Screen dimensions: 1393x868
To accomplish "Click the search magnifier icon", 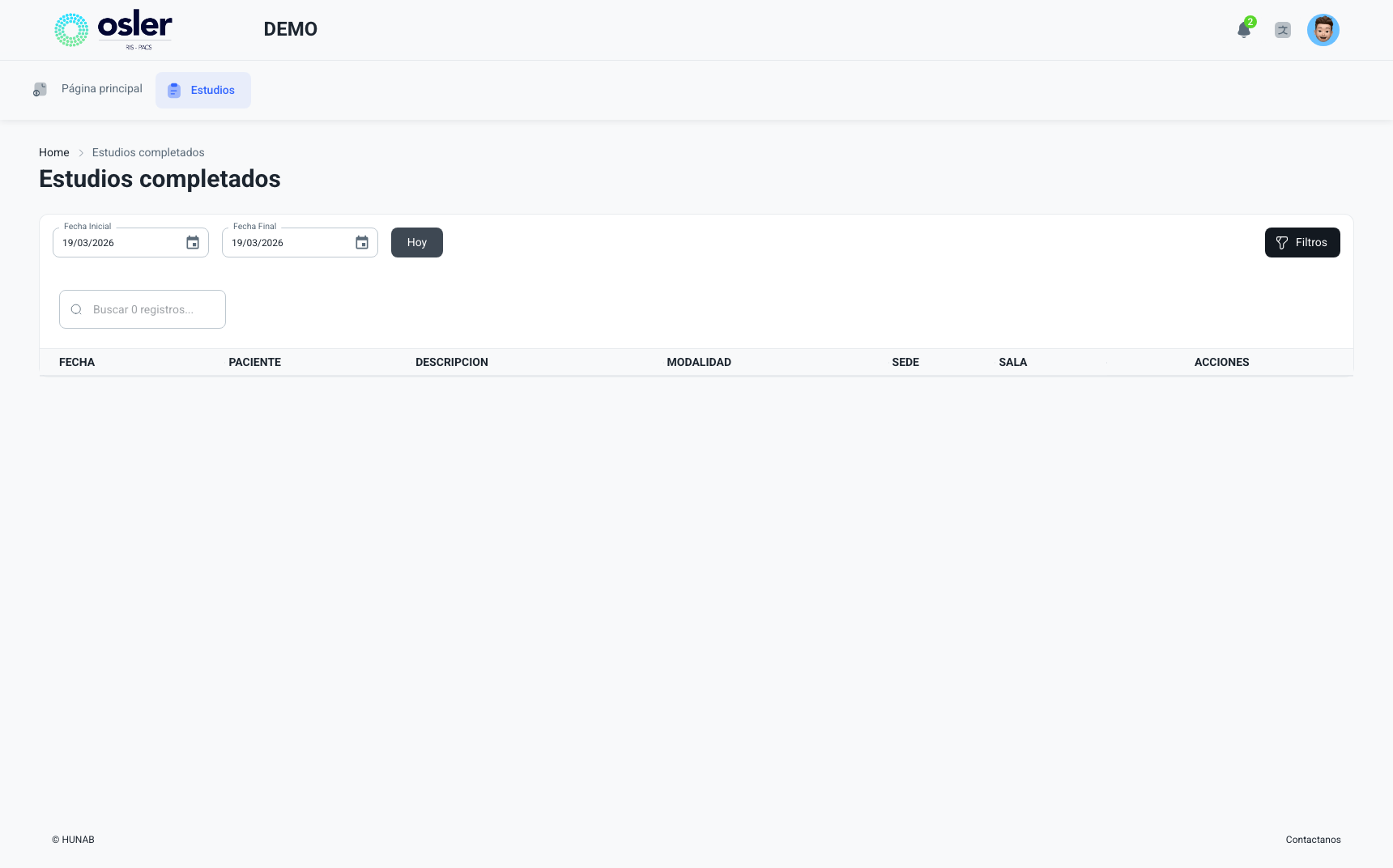I will coord(76,309).
